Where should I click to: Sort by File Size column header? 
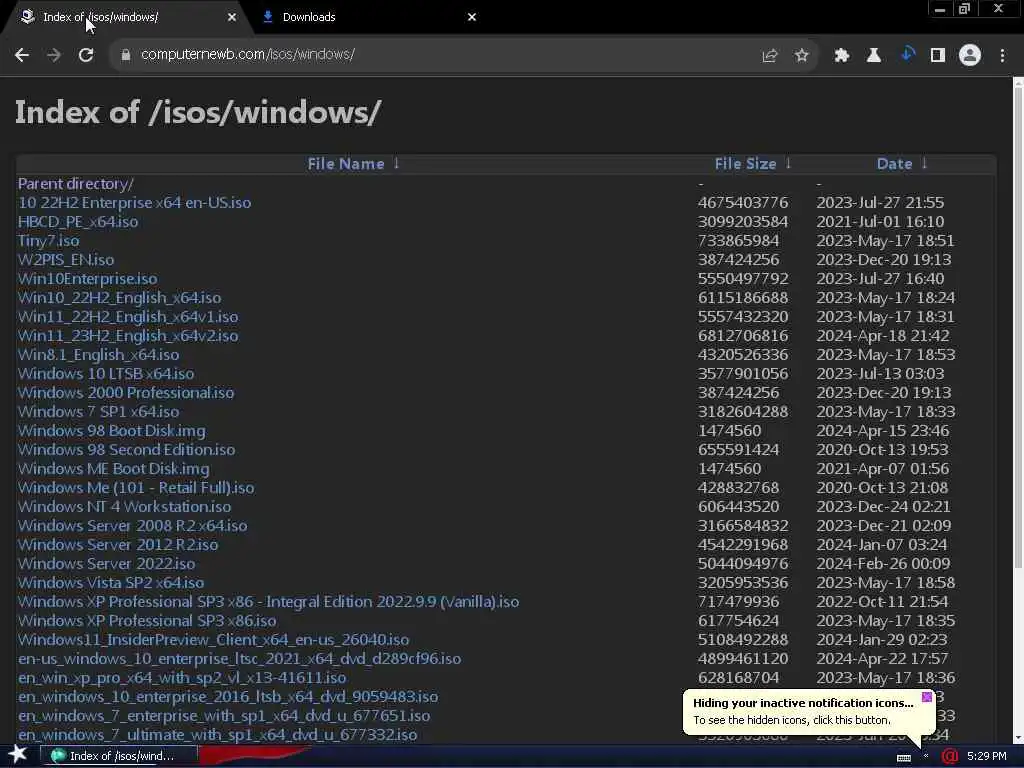745,164
